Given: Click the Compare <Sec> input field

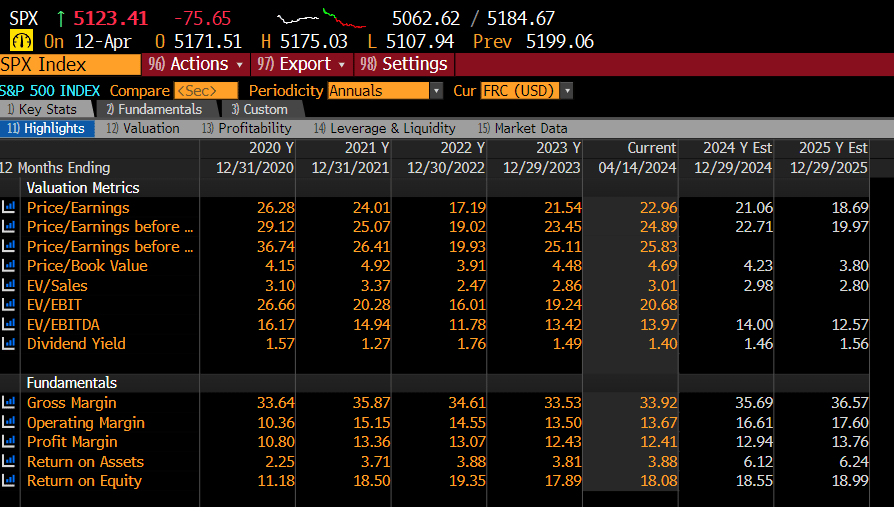Looking at the screenshot, I should pyautogui.click(x=206, y=91).
